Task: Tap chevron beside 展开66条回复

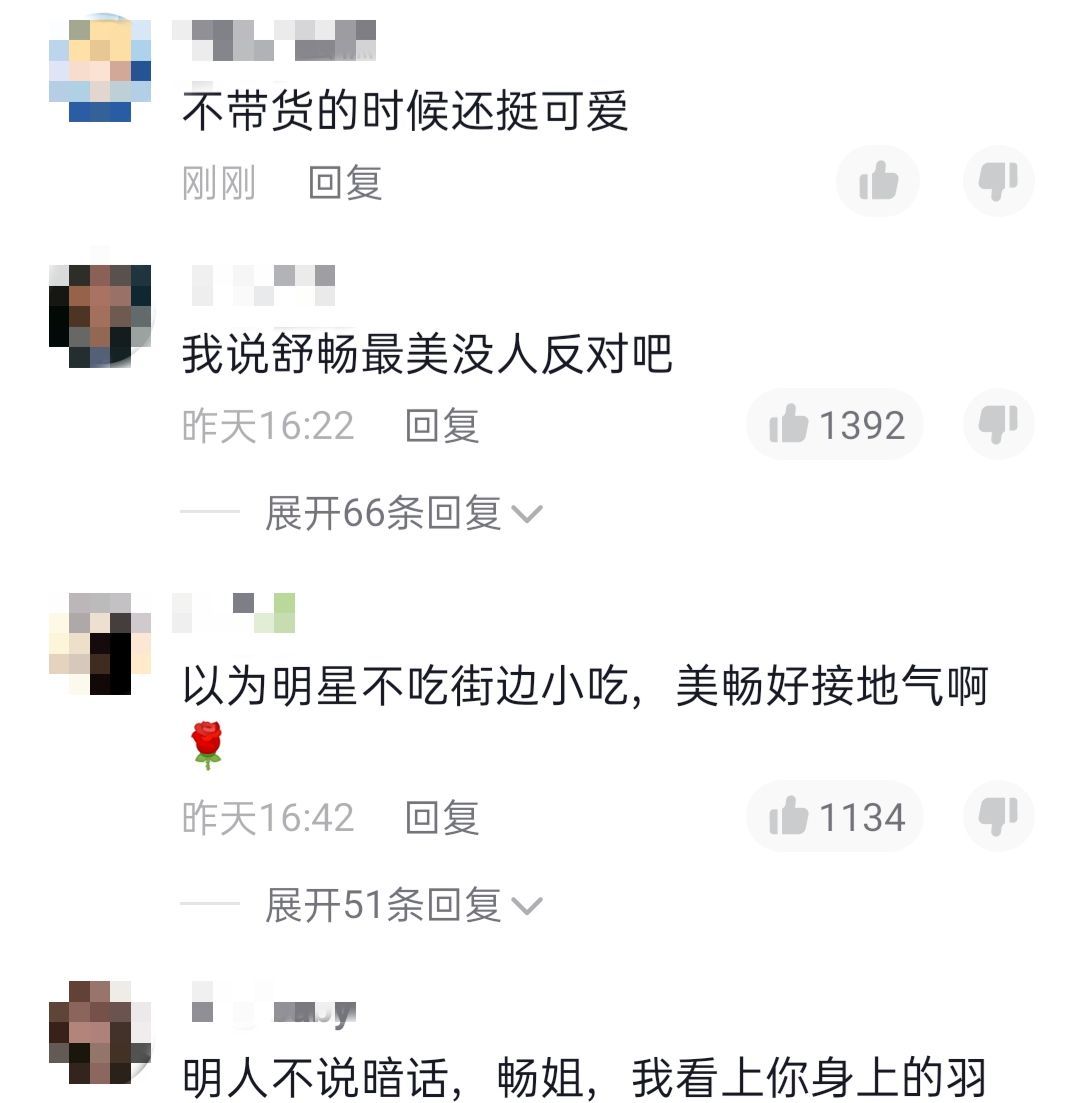Action: [527, 514]
